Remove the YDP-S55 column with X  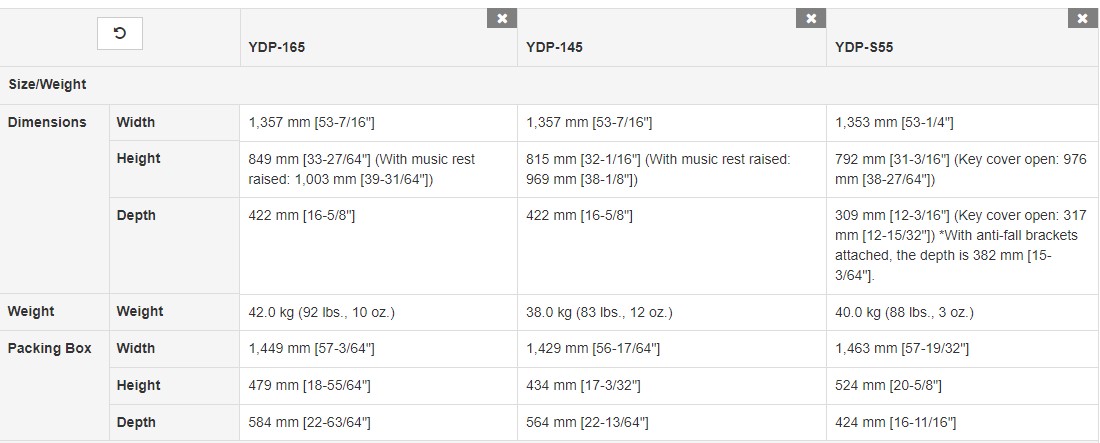click(1082, 19)
